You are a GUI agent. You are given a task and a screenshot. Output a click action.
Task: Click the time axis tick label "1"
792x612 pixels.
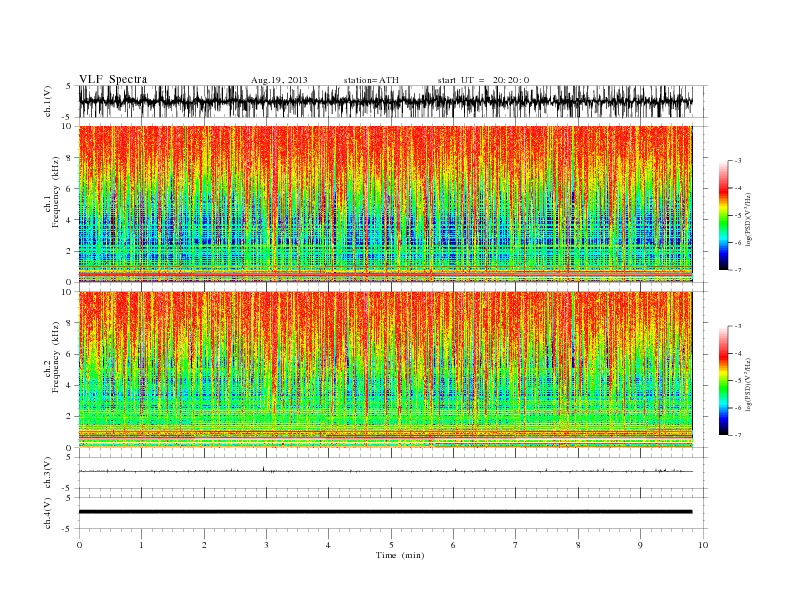coord(141,545)
